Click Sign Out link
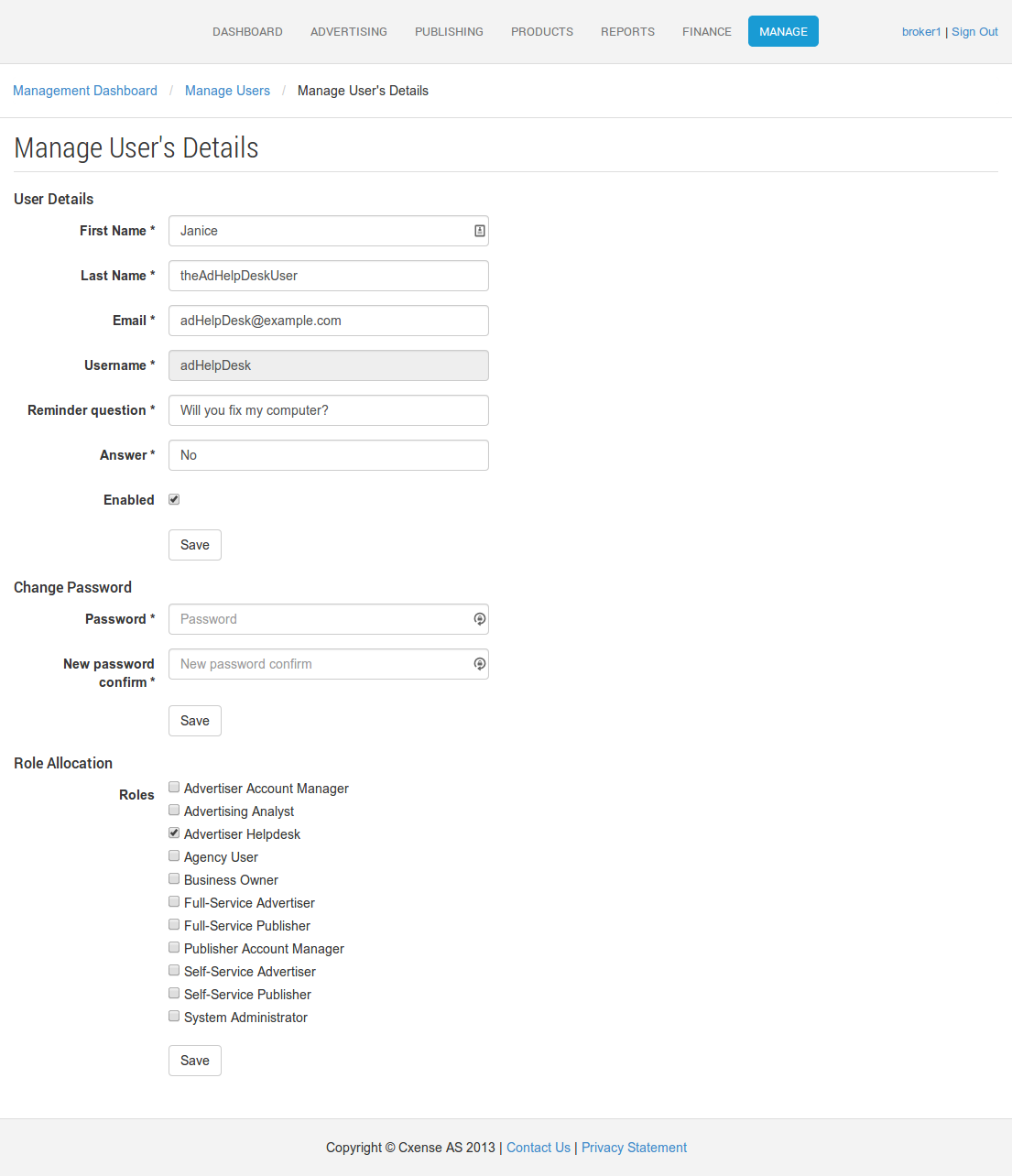1012x1176 pixels. (974, 31)
